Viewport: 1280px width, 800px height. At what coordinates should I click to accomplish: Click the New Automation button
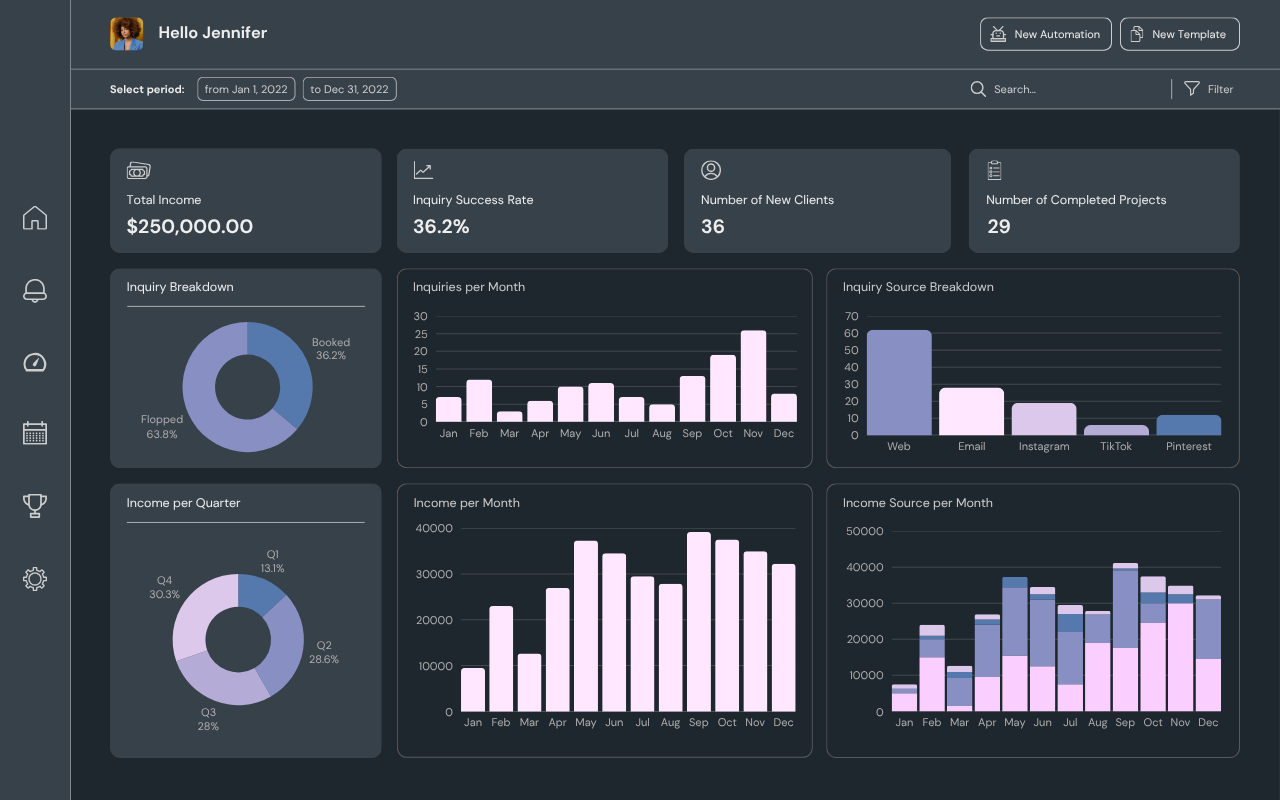click(1045, 34)
